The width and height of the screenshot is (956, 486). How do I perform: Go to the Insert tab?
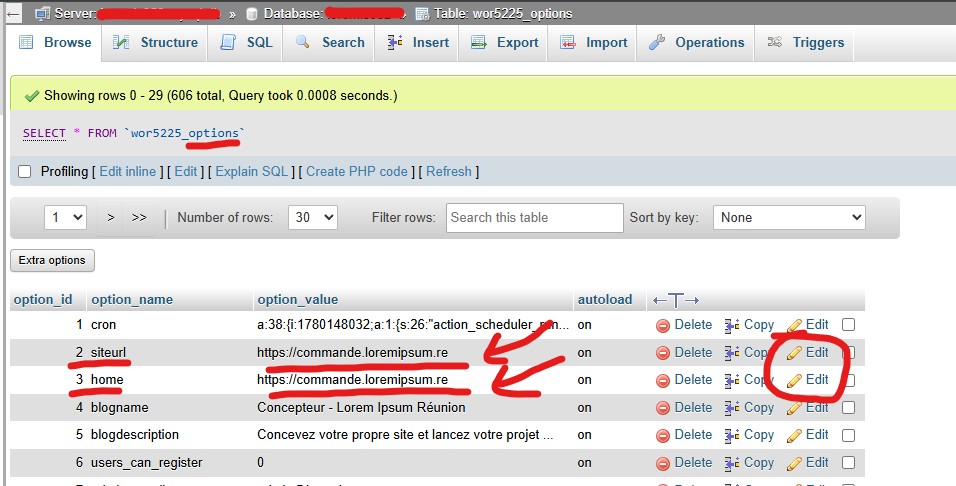pos(416,43)
